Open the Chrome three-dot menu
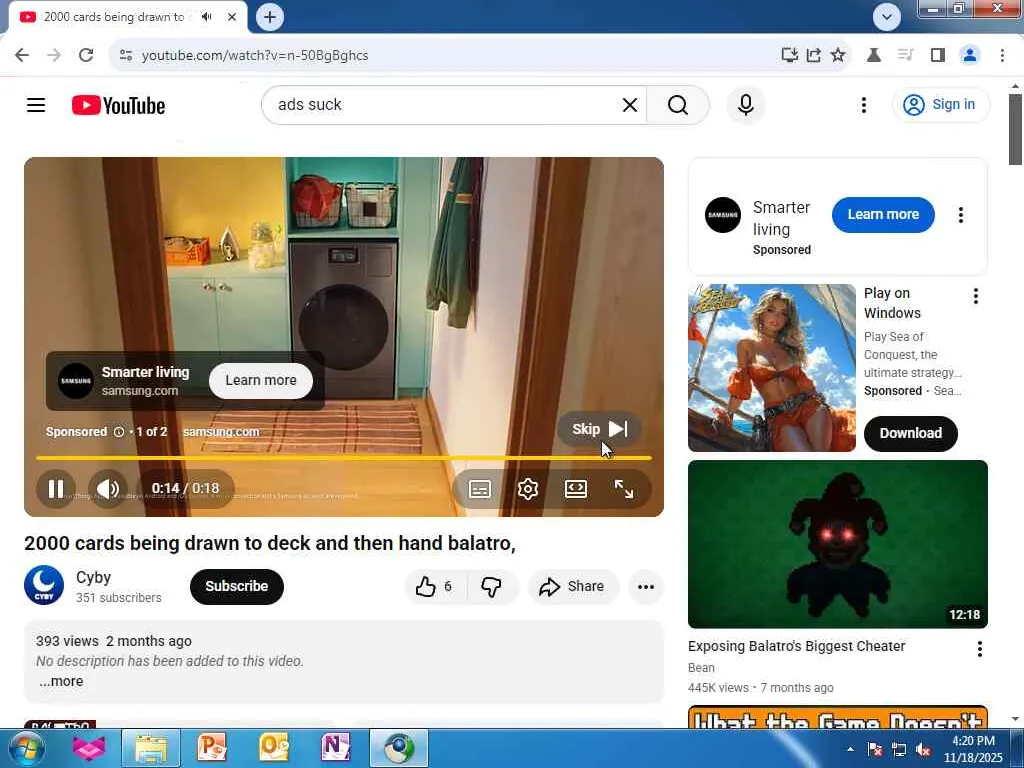Screen dimensions: 1024x768 [1002, 55]
